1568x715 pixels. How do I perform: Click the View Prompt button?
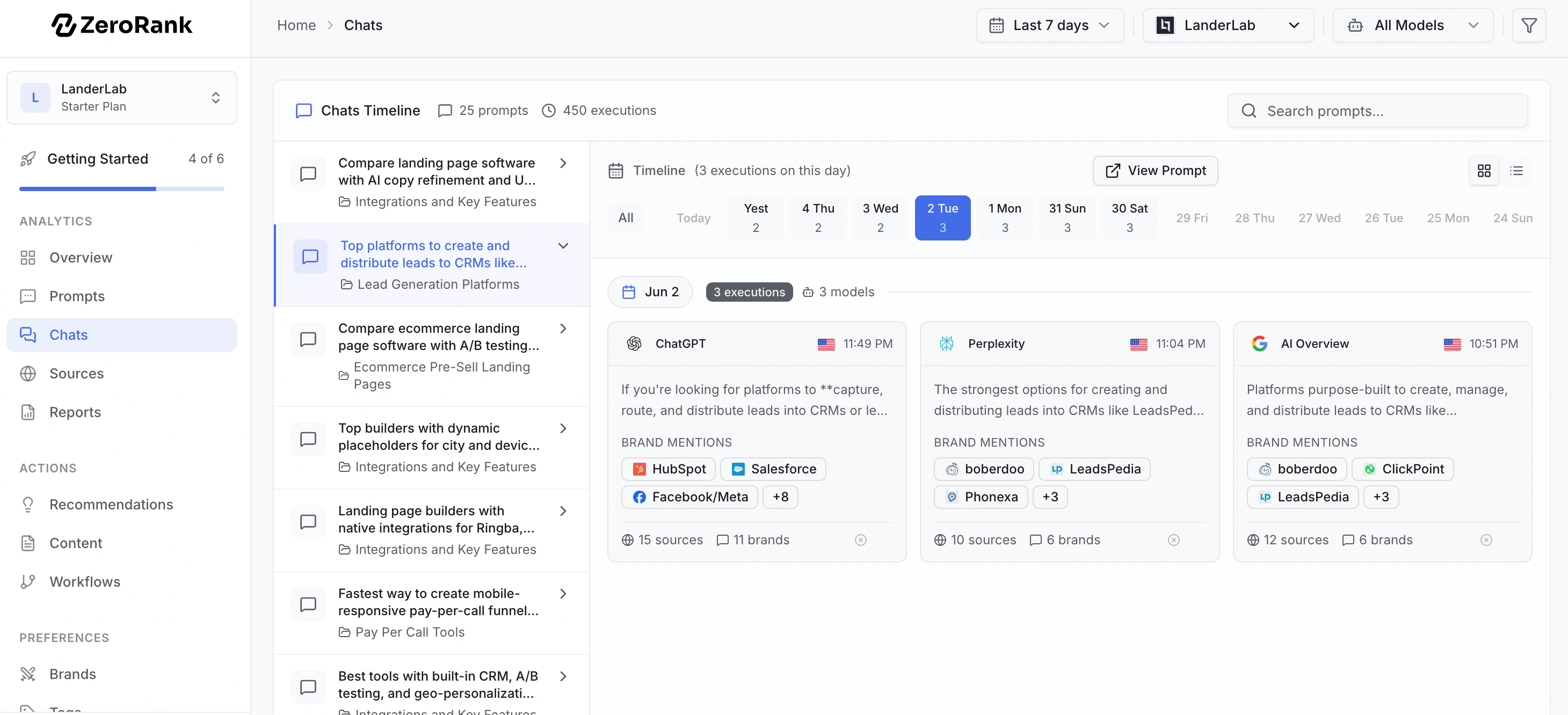click(1155, 170)
